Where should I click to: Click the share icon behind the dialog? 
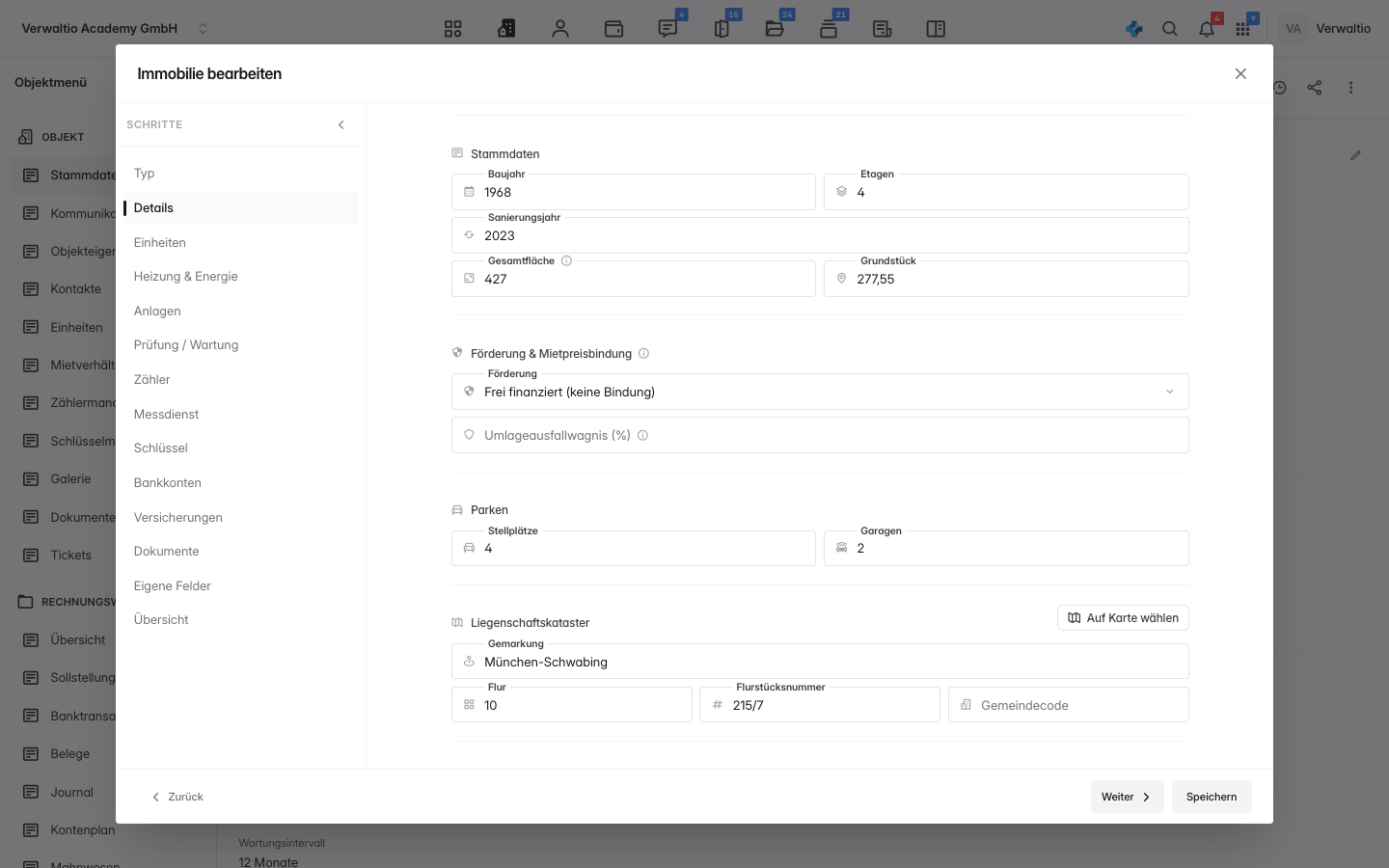click(x=1315, y=87)
